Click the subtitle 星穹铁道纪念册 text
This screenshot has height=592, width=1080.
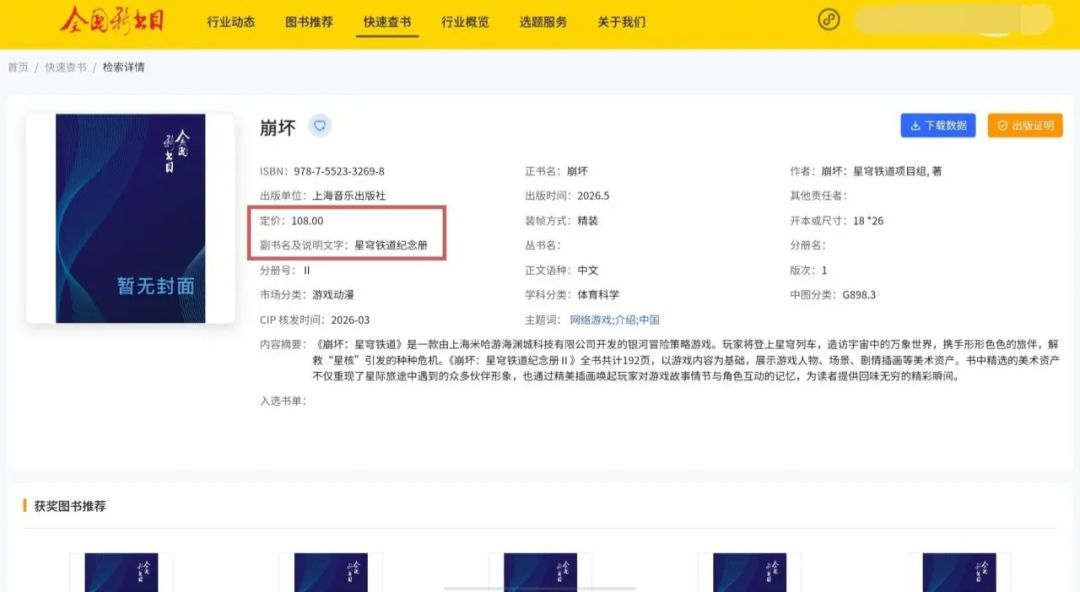click(x=391, y=245)
